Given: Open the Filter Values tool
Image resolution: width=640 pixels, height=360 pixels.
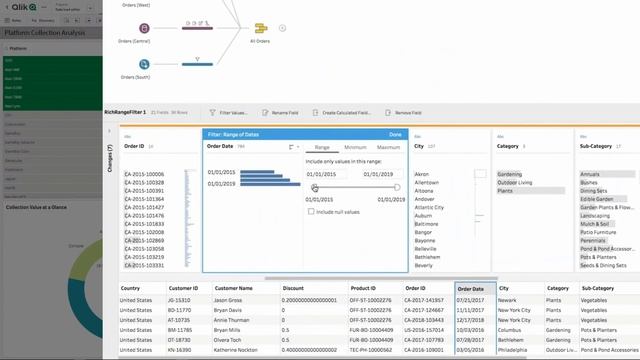Looking at the screenshot, I should click(x=228, y=113).
